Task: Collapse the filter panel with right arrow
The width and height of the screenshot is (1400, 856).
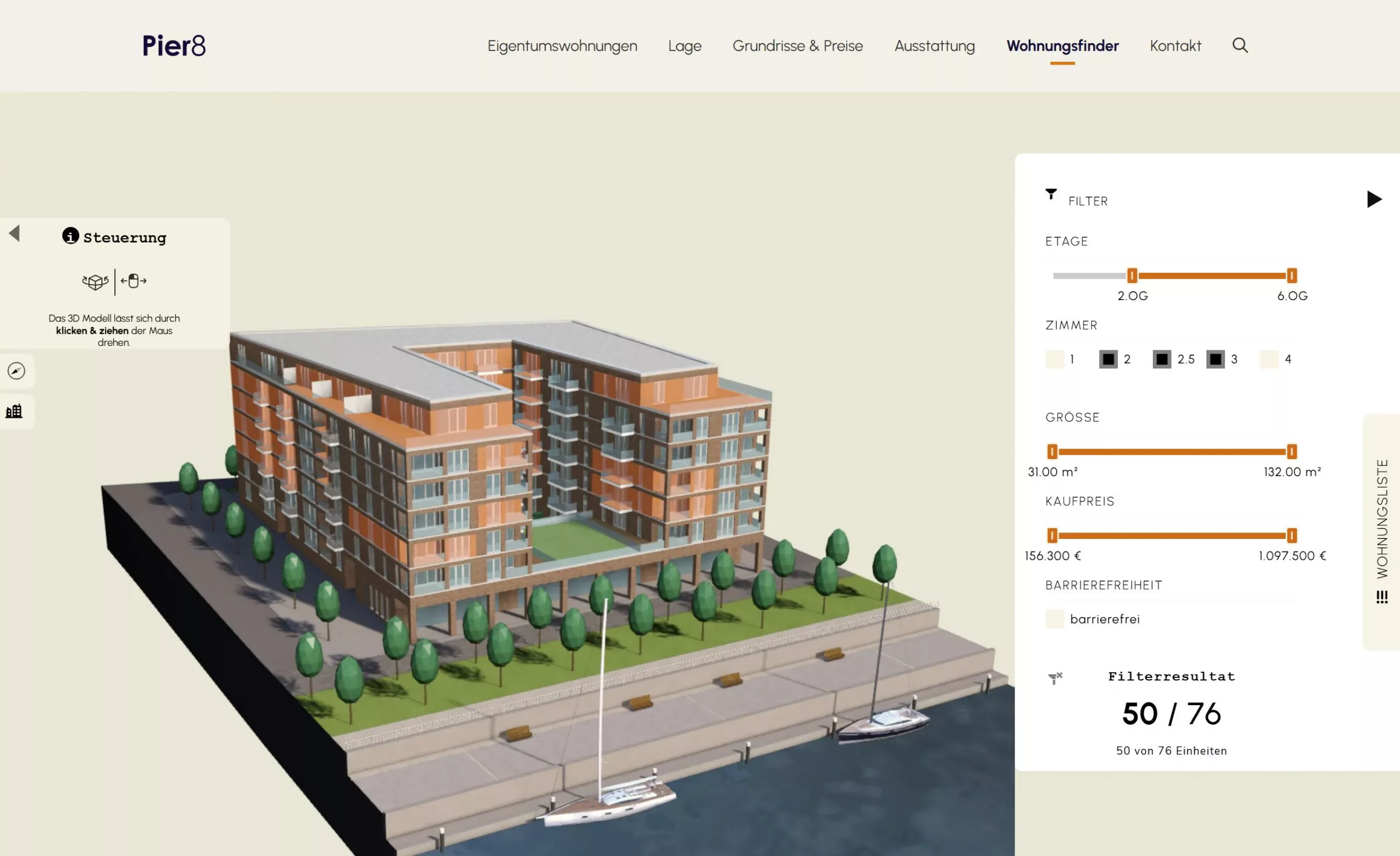Action: pyautogui.click(x=1373, y=200)
